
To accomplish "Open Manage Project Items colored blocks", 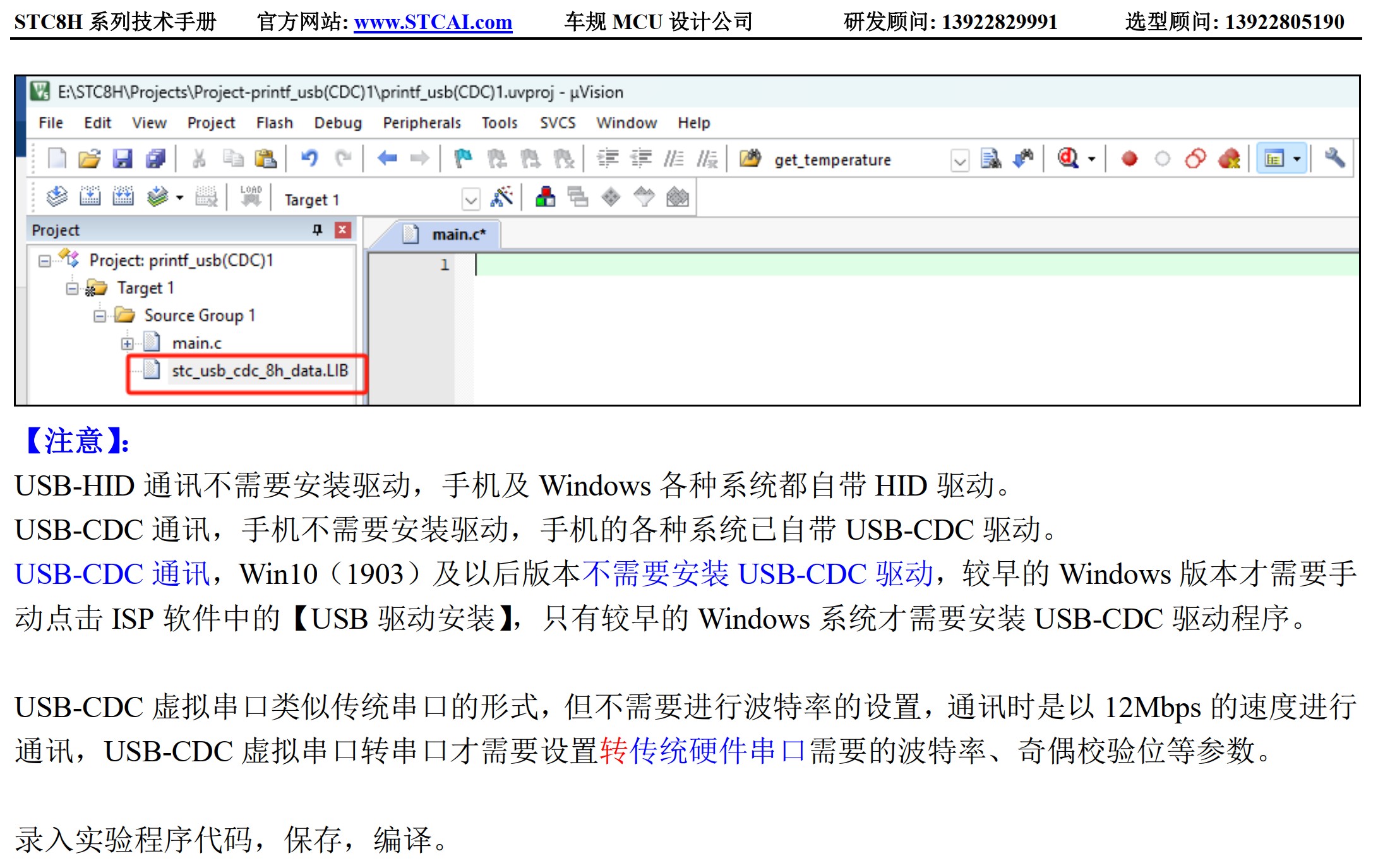I will 545,197.
